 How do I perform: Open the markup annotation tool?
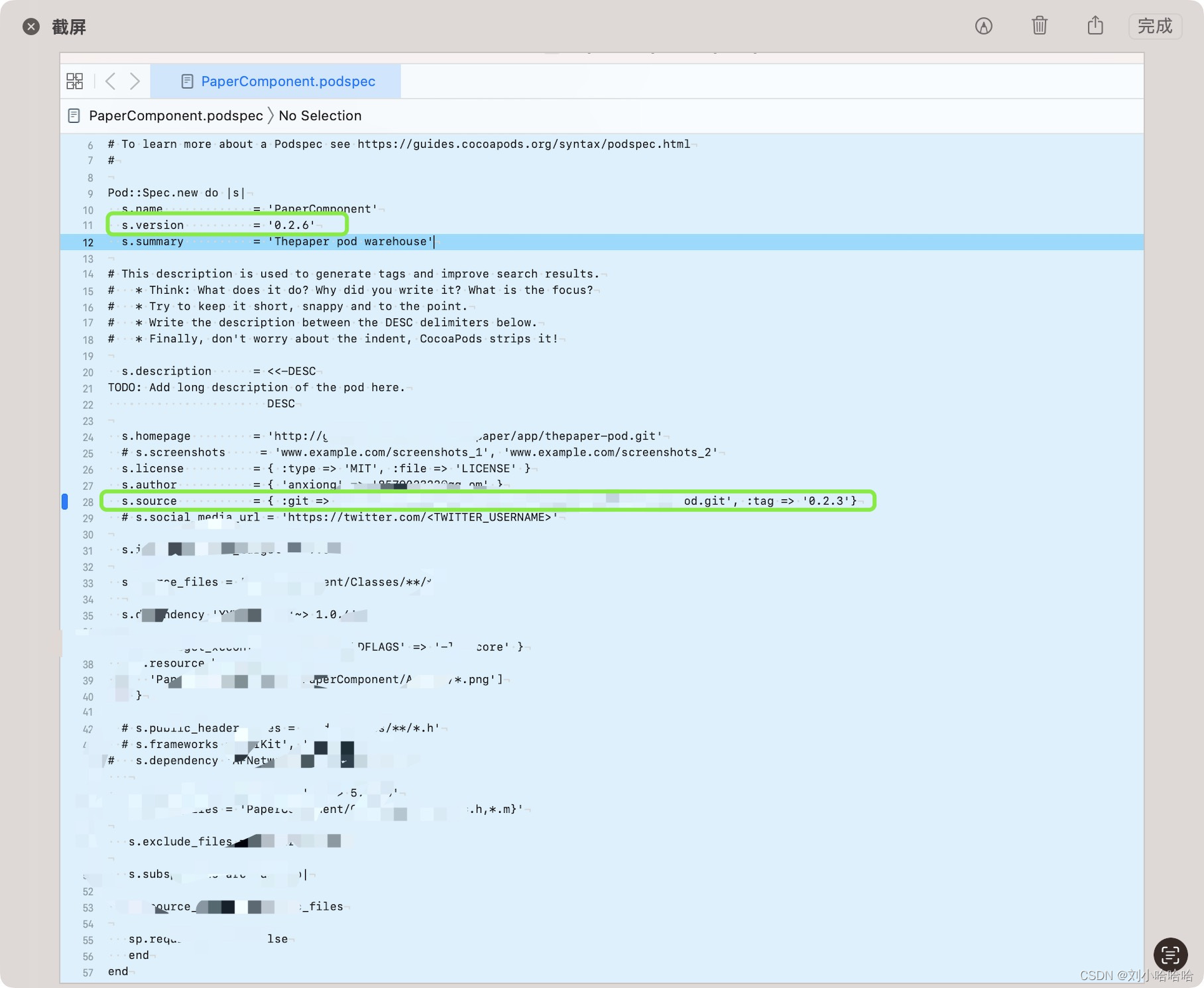point(984,26)
